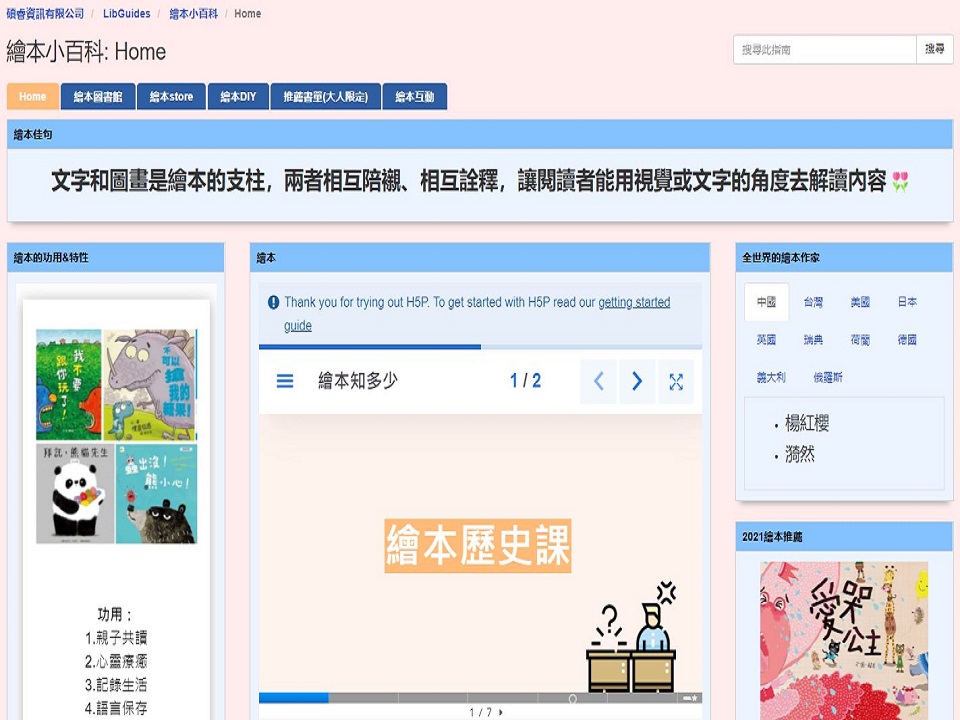Click the 搜尋 search button
This screenshot has height=720, width=960.
[934, 49]
